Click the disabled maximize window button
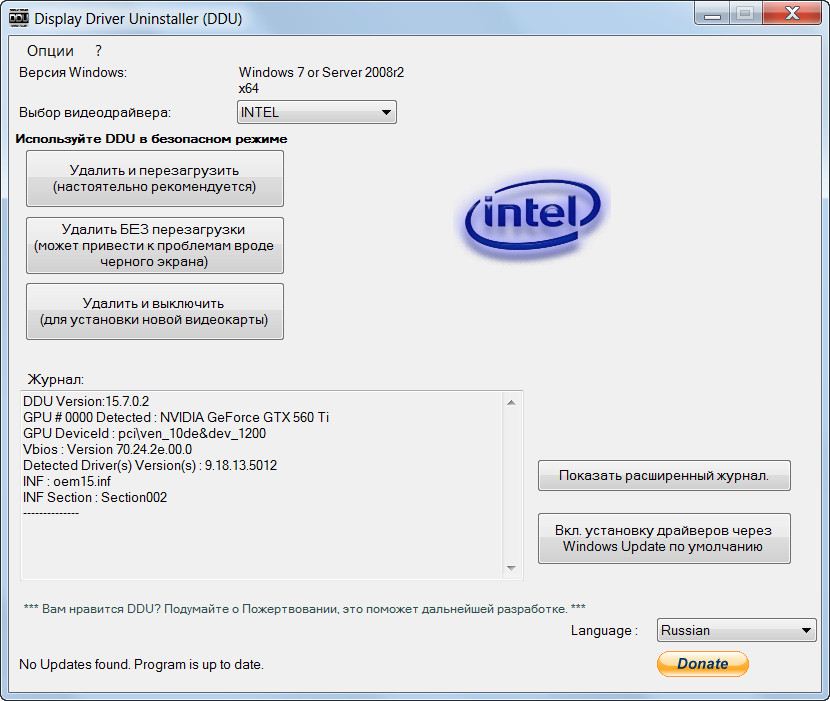This screenshot has width=830, height=701. pyautogui.click(x=745, y=14)
